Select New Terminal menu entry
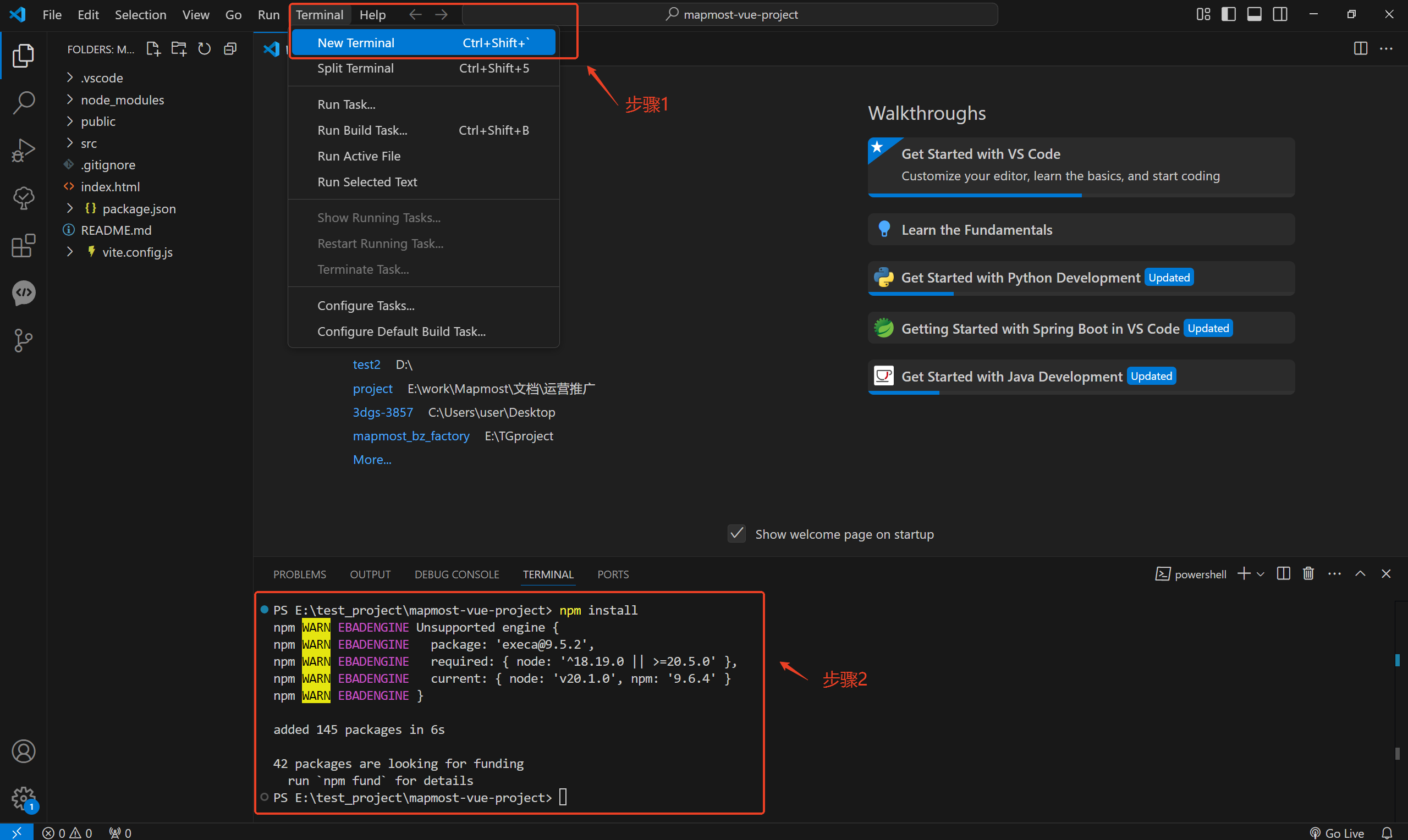The width and height of the screenshot is (1408, 840). click(x=424, y=42)
